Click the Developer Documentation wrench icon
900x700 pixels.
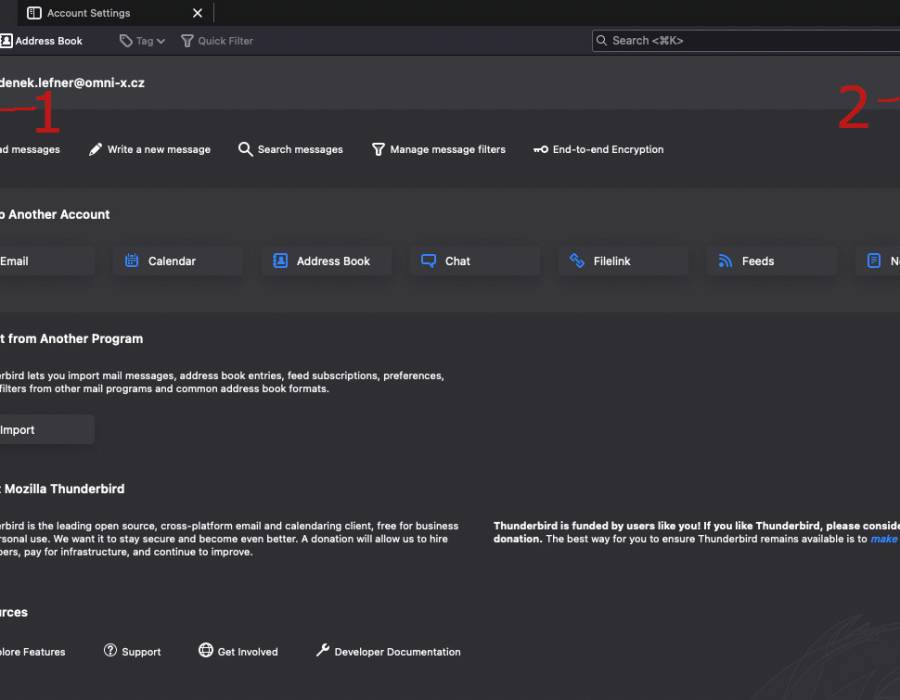323,650
